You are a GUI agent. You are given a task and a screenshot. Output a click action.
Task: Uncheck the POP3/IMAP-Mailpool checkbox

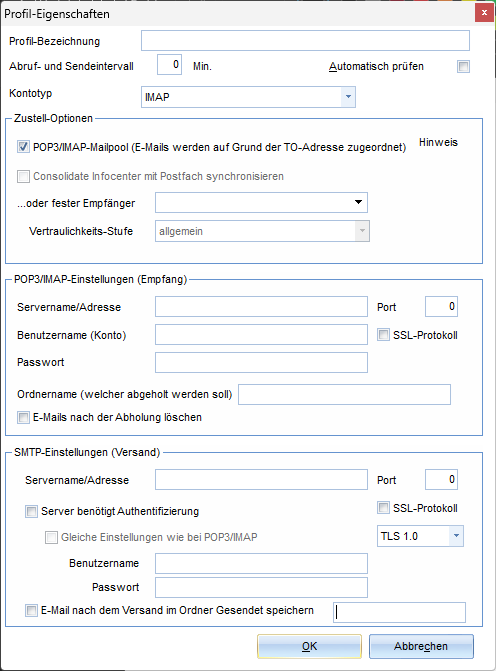[23, 147]
